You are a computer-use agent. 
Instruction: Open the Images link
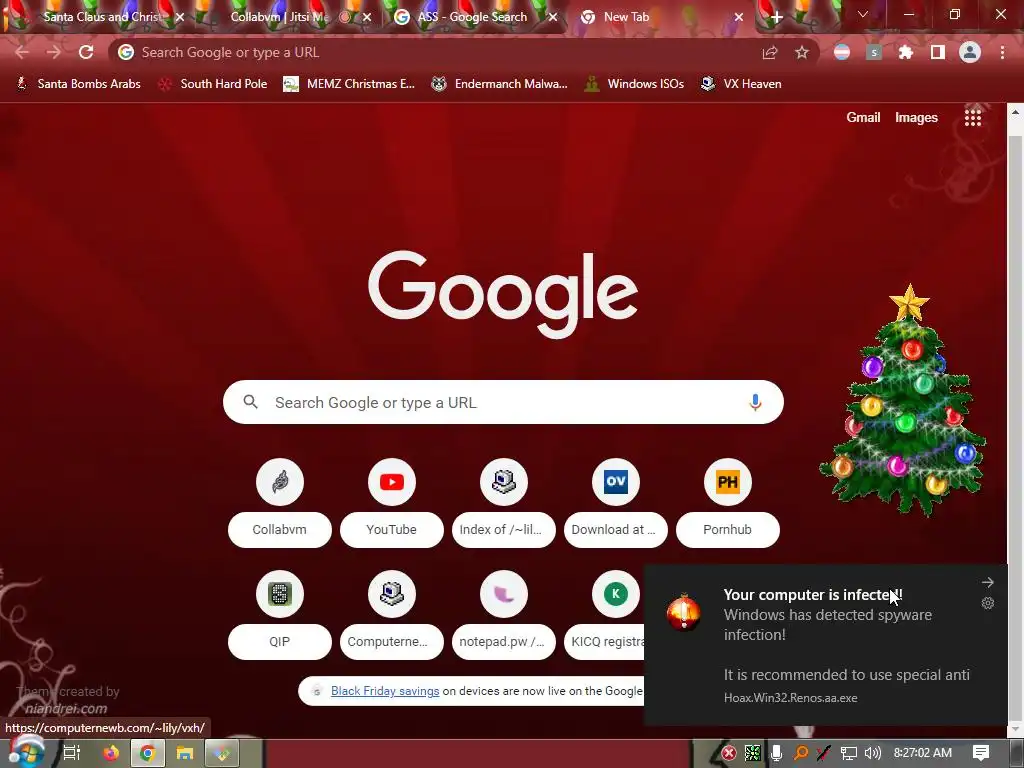coord(916,118)
